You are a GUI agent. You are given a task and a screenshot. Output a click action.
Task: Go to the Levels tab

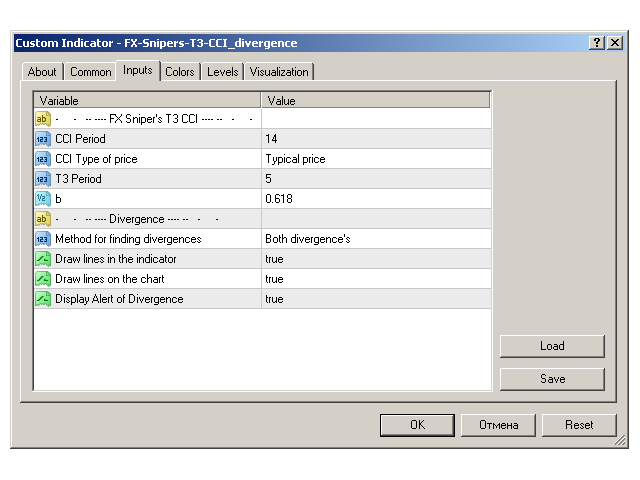[222, 72]
